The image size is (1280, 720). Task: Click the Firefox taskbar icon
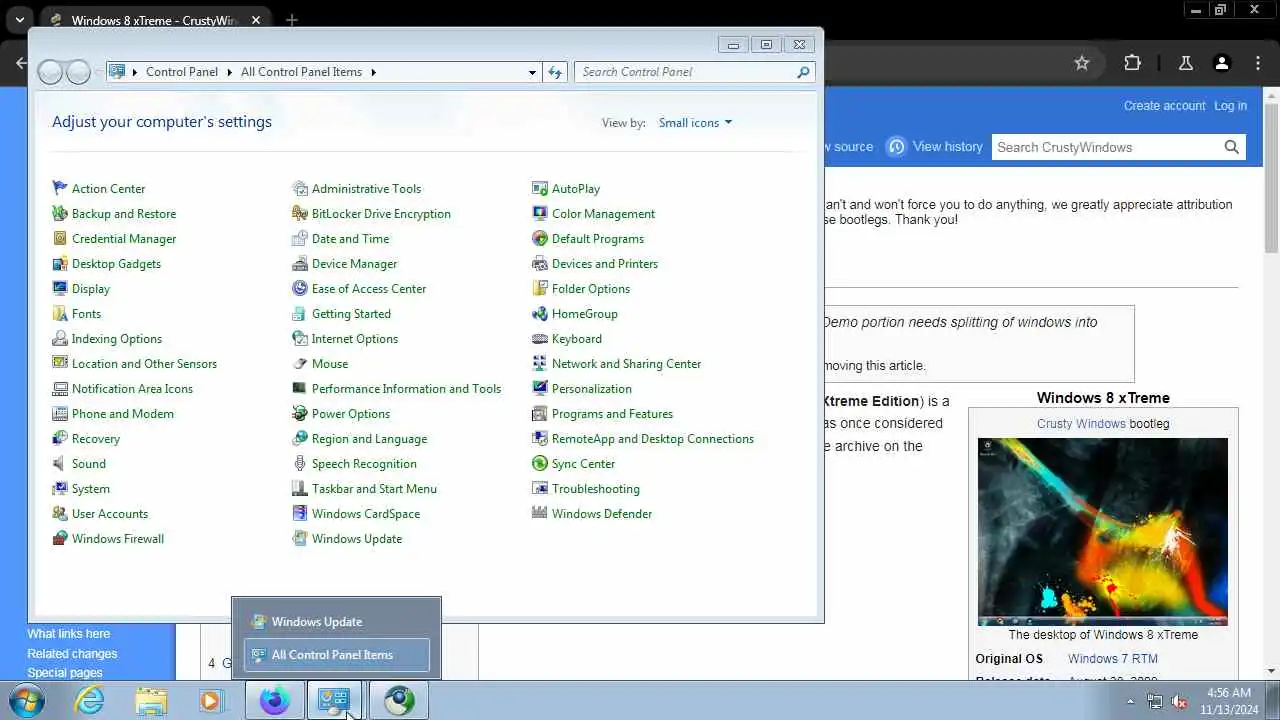(274, 701)
